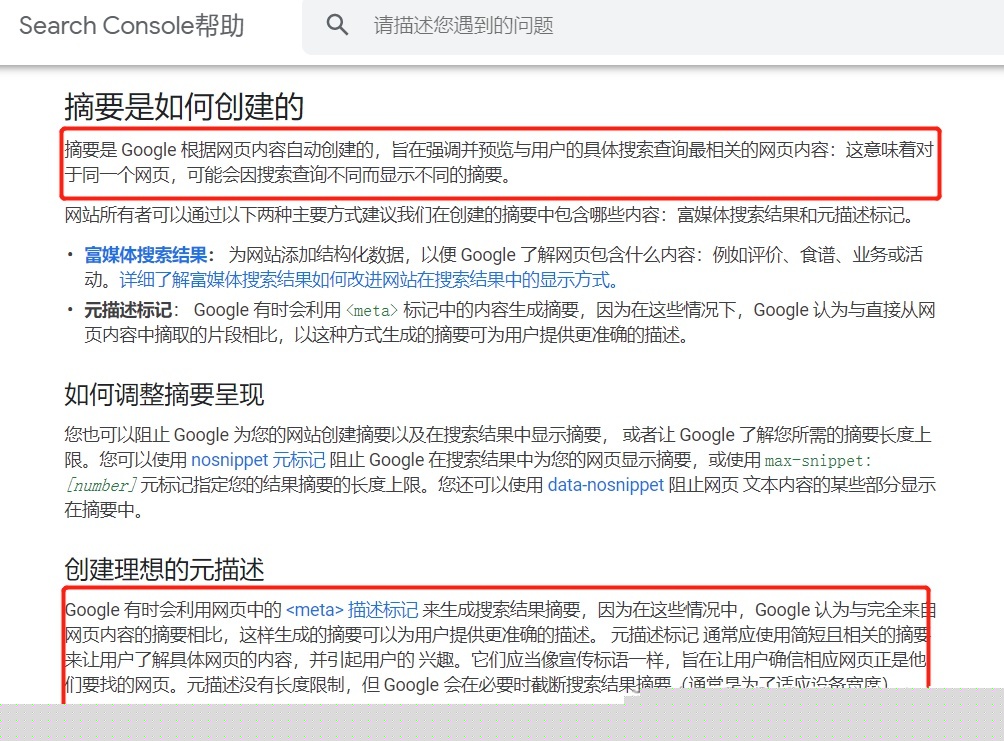This screenshot has width=1004, height=741.
Task: Click the <meta> code text in bullet
Action: pyautogui.click(x=372, y=311)
